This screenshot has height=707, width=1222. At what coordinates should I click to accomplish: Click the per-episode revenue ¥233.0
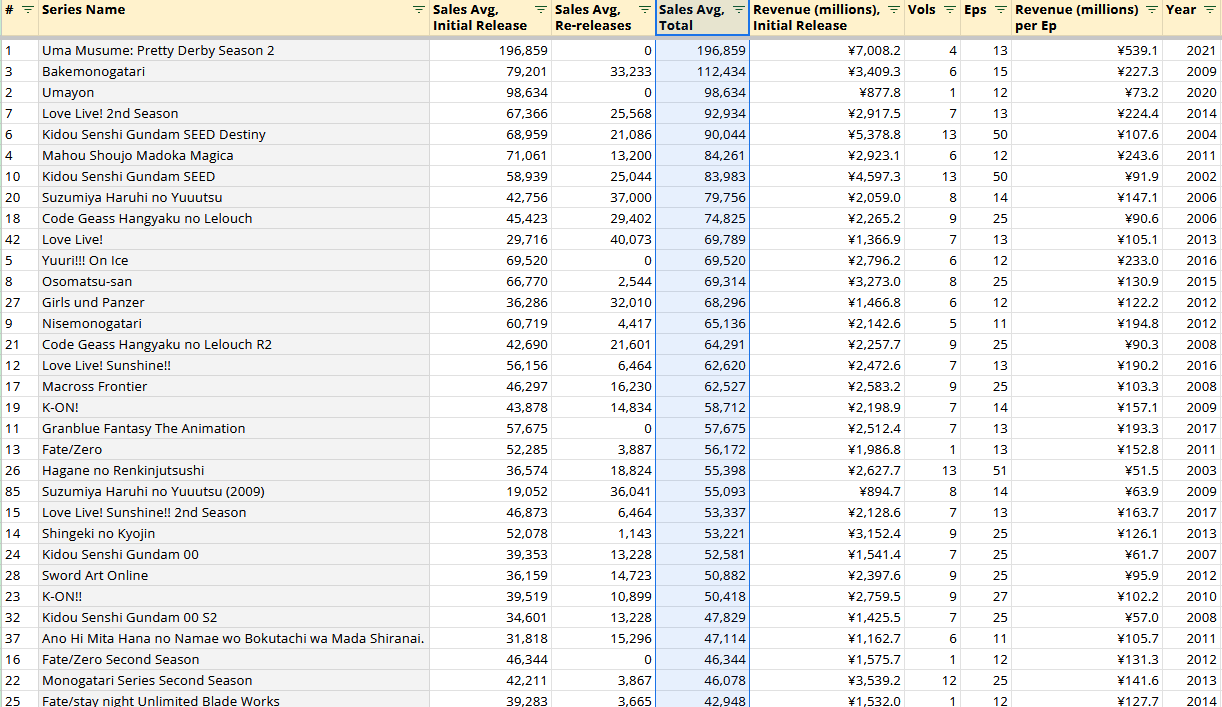tap(1087, 260)
